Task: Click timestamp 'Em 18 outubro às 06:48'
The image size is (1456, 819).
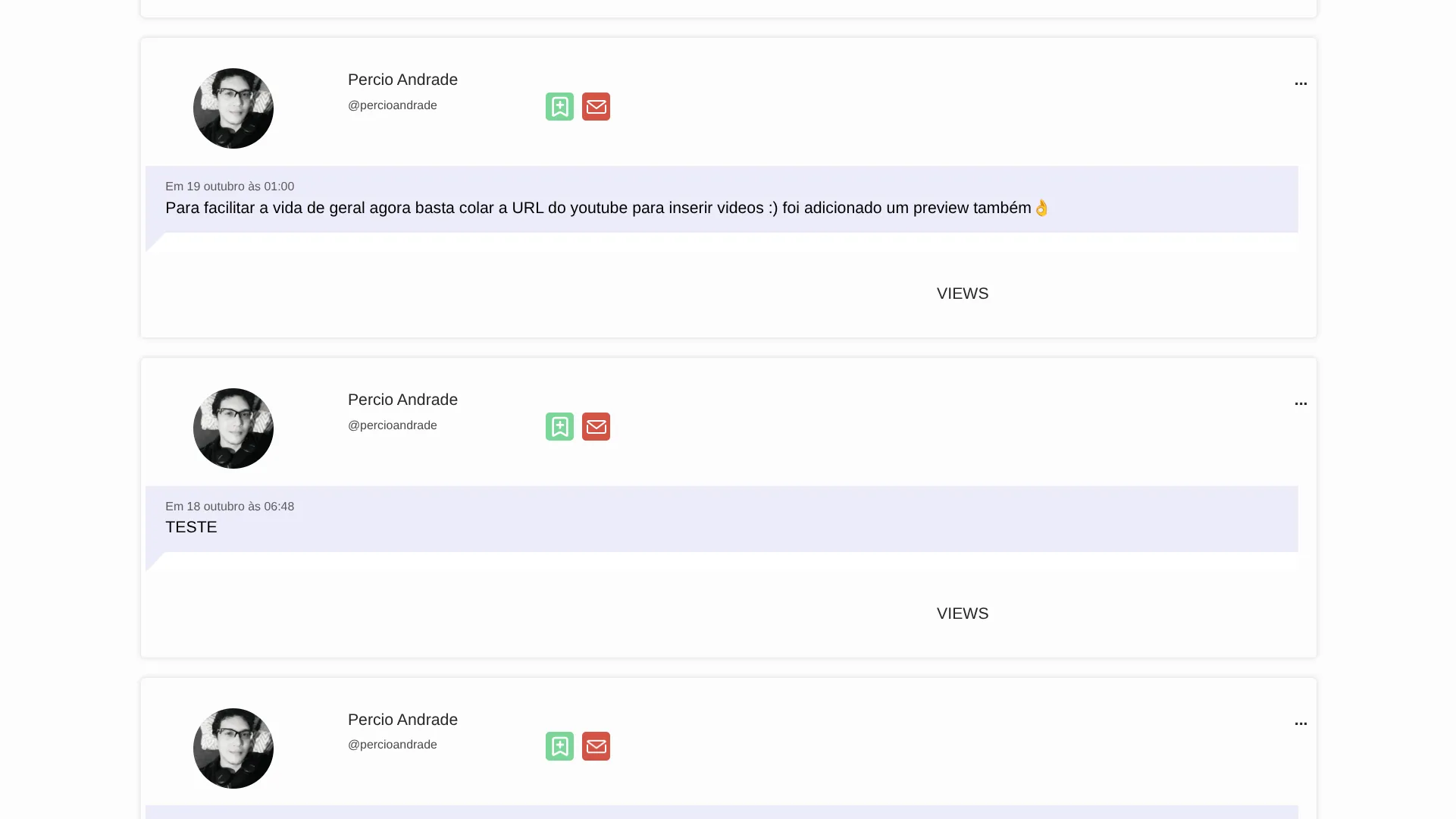Action: coord(230,507)
